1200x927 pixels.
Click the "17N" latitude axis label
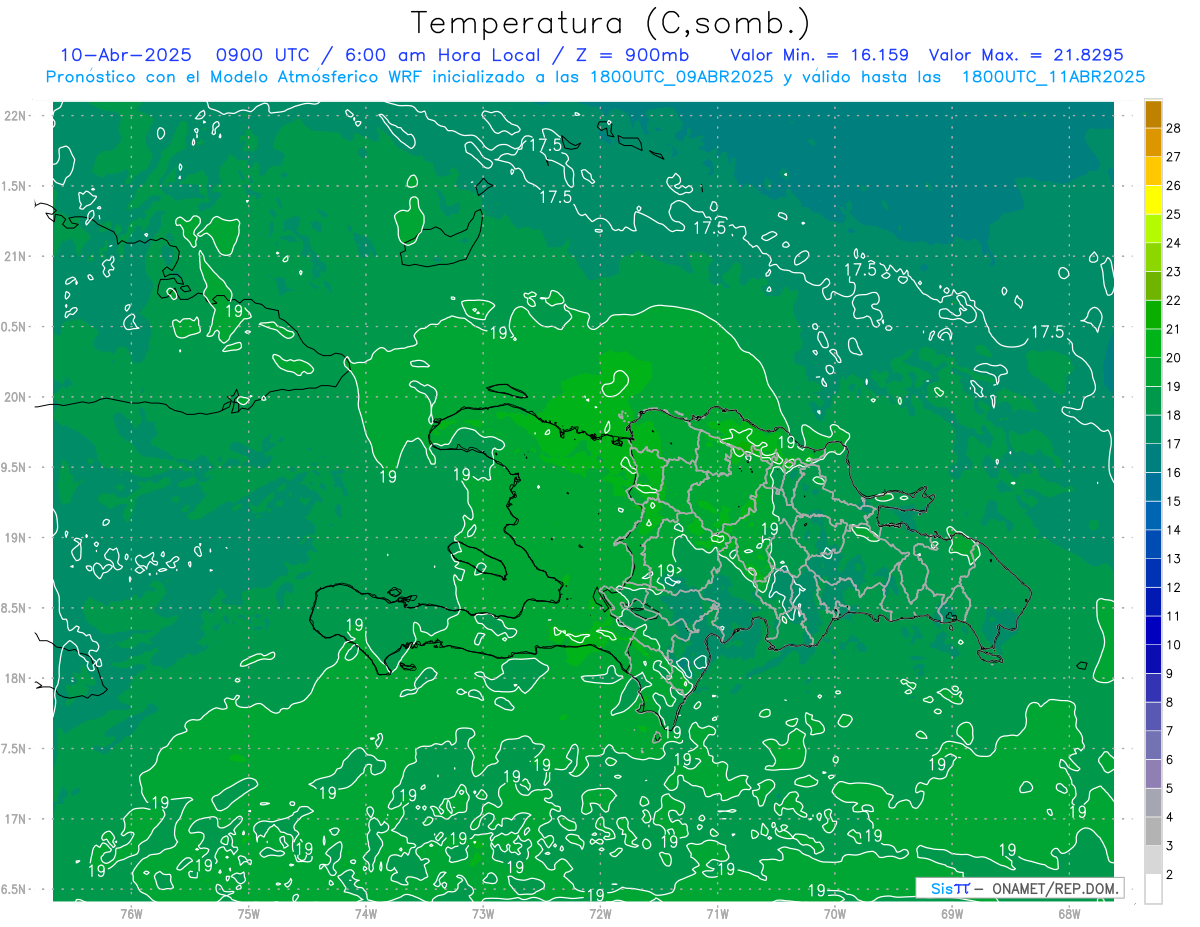point(14,819)
